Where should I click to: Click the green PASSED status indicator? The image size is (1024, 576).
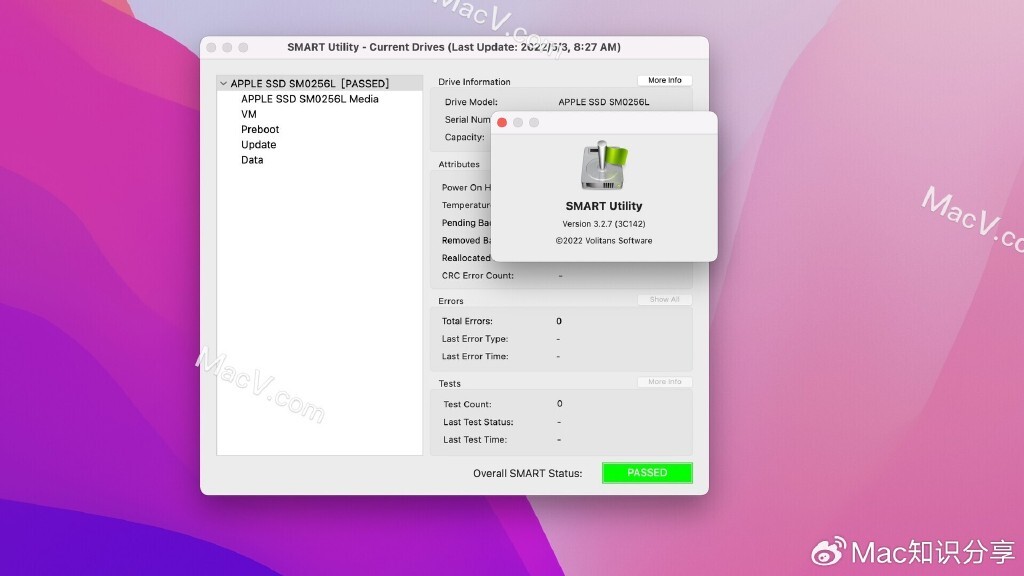point(647,473)
